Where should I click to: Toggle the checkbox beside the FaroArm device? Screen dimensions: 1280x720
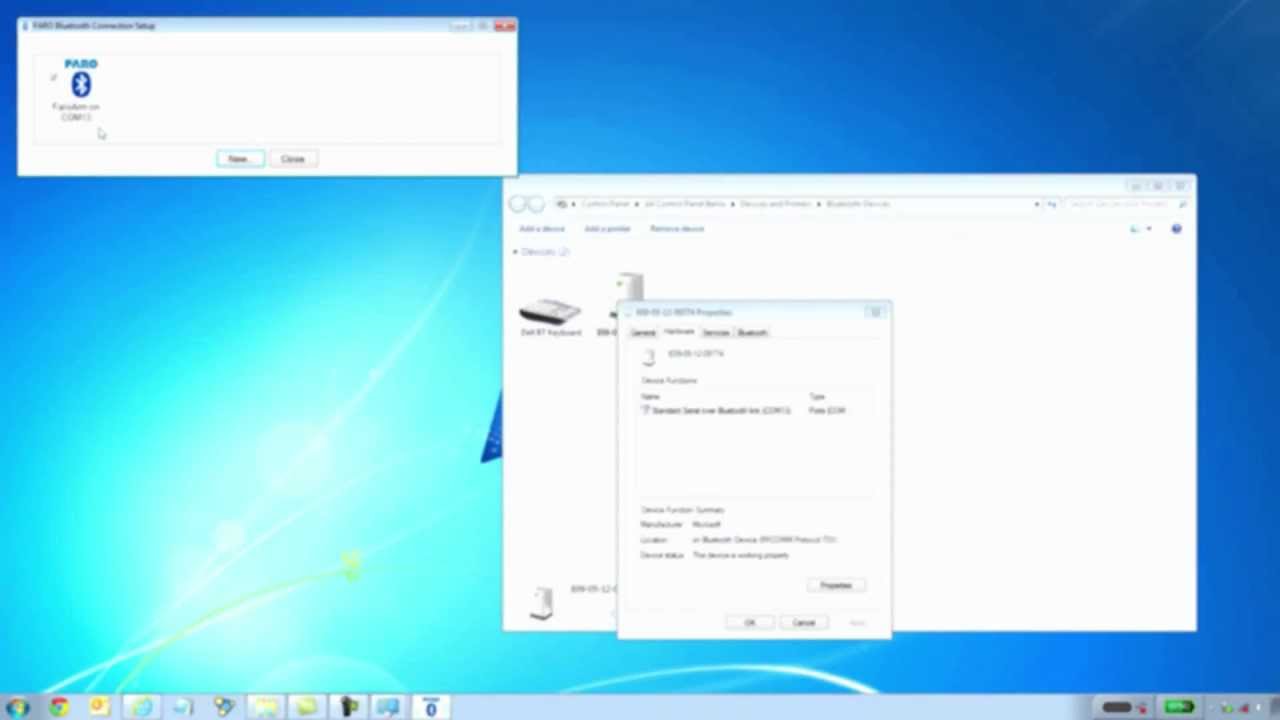click(53, 77)
